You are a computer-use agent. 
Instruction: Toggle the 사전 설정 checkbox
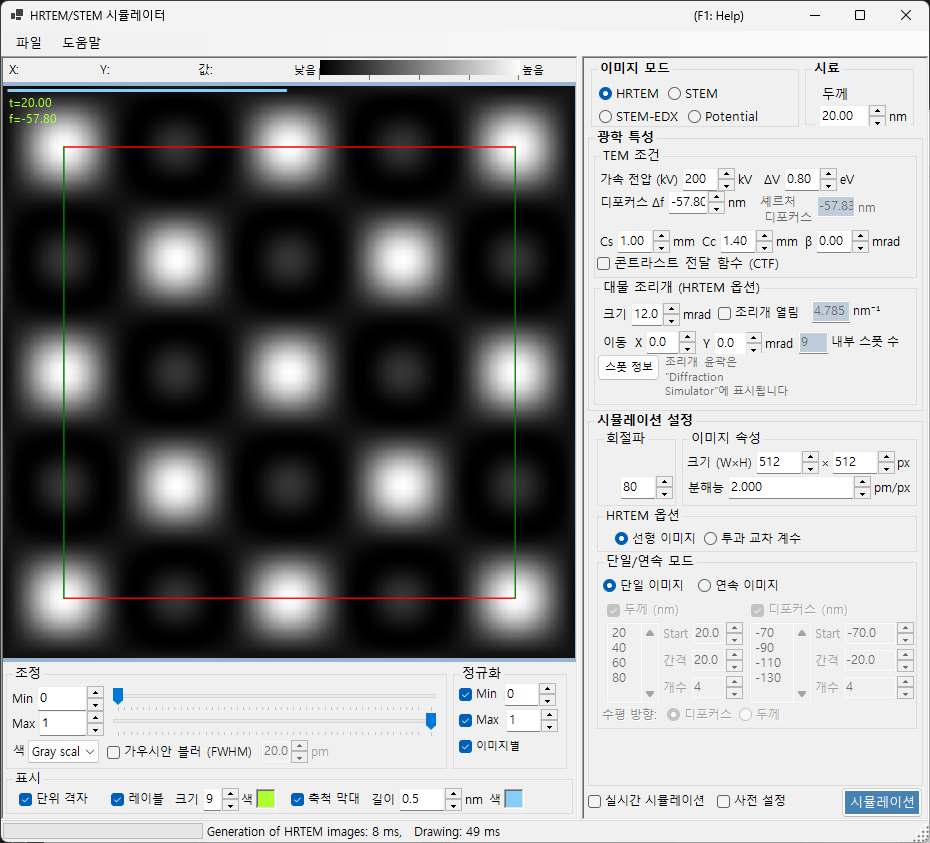tap(751, 801)
